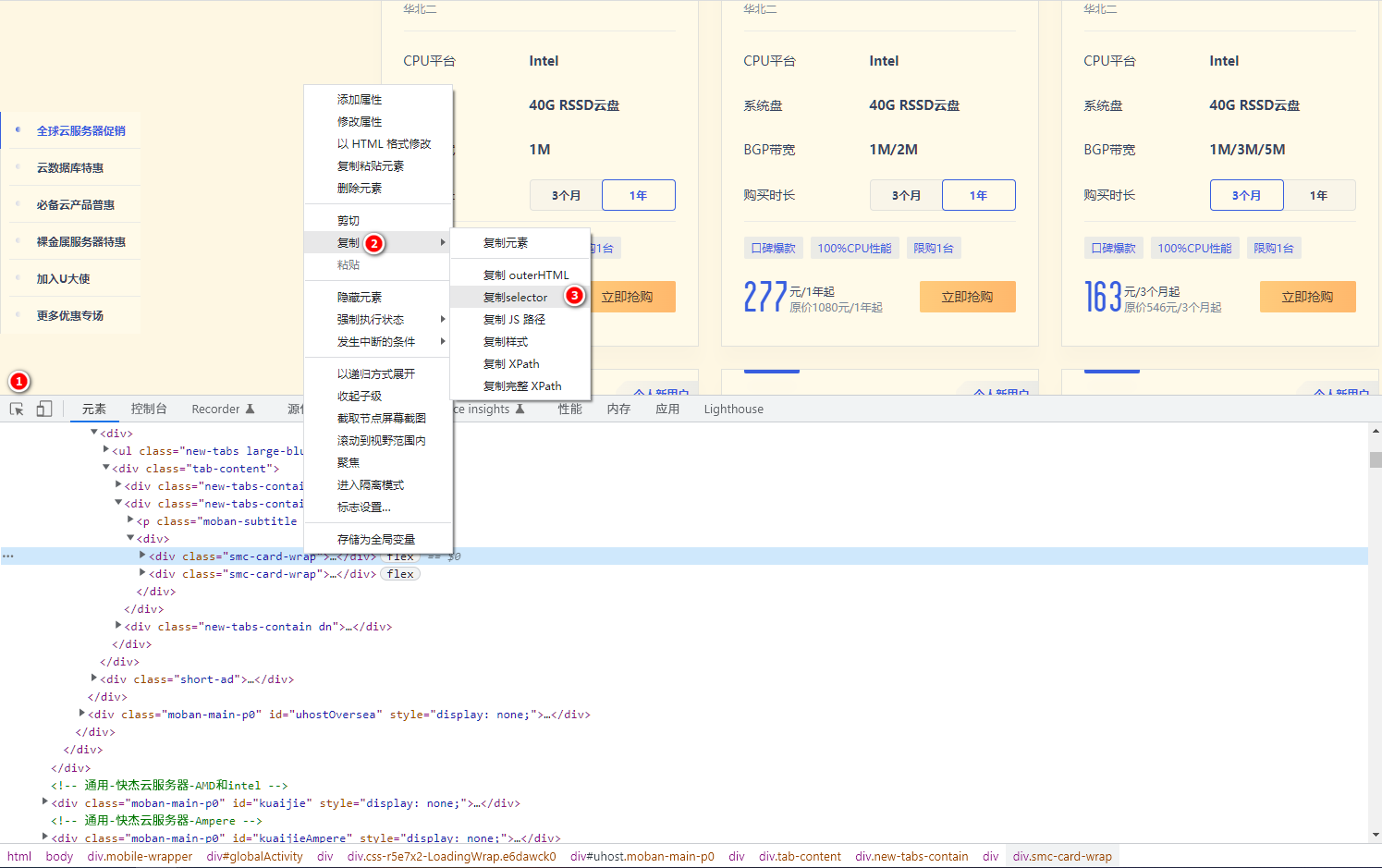Expand the second smc-card-wrap div node

tap(142, 573)
